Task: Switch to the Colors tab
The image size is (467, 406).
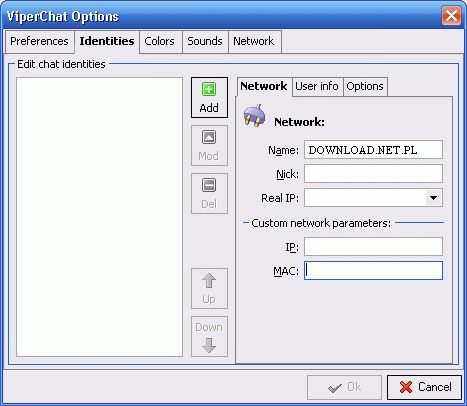Action: coord(160,41)
